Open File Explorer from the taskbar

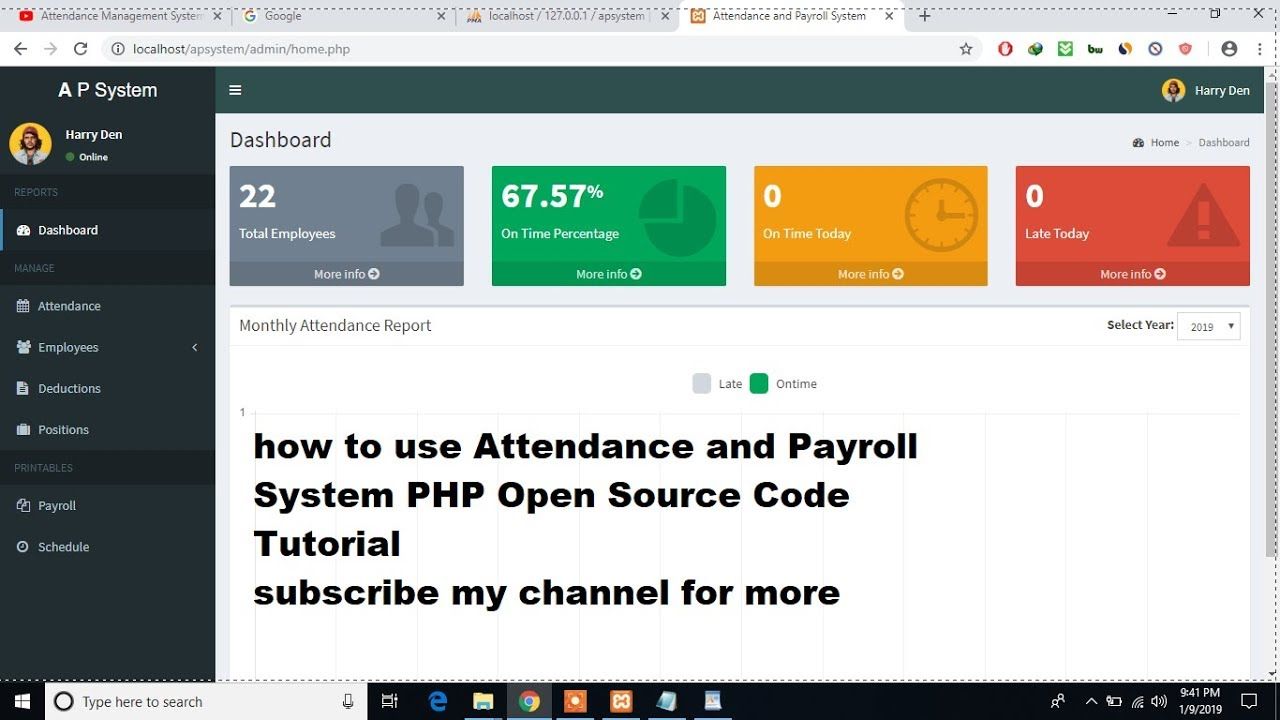click(483, 701)
